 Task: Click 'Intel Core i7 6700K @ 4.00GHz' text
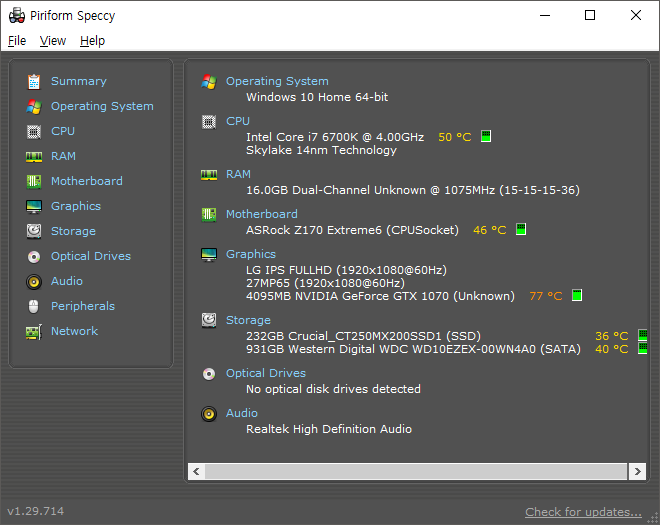(x=335, y=137)
